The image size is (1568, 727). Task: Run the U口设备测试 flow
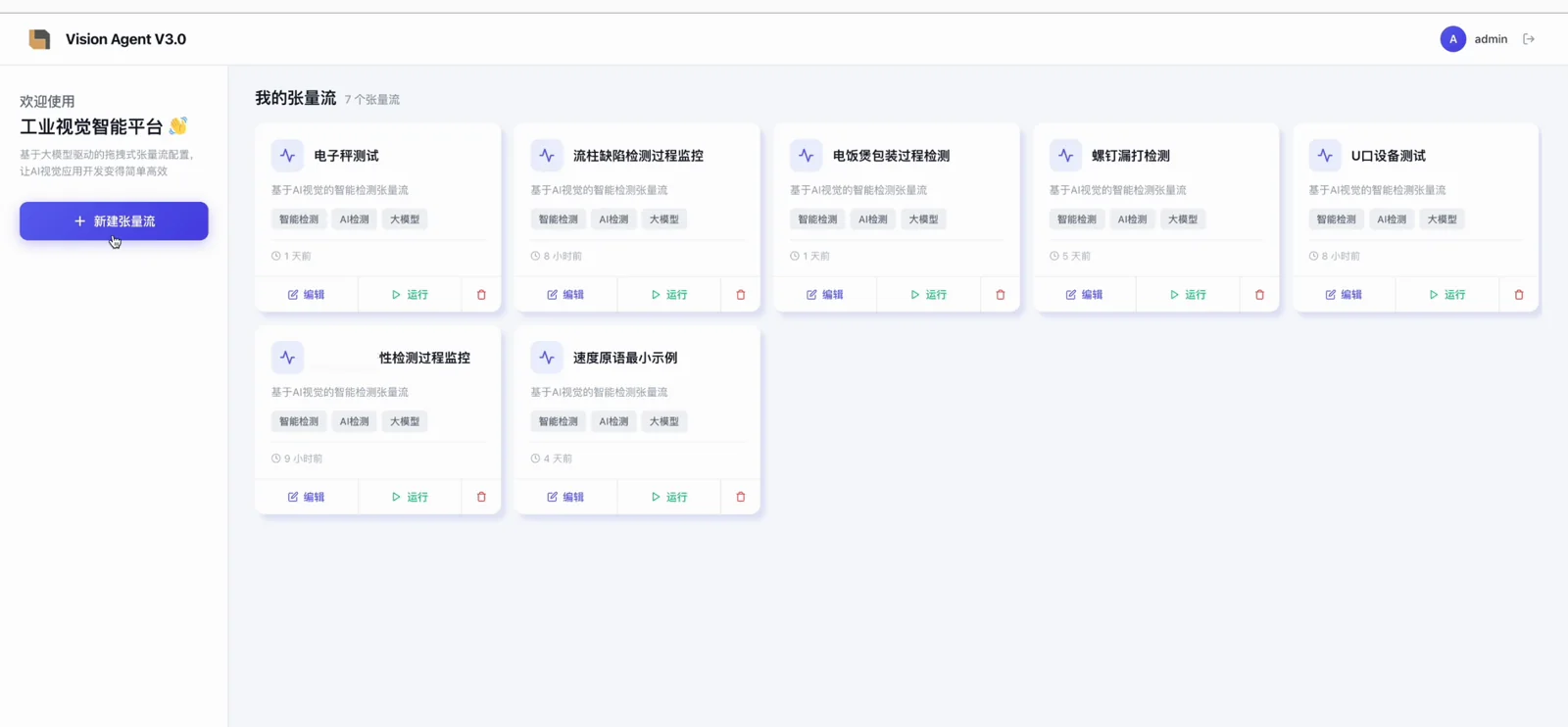tap(1447, 295)
